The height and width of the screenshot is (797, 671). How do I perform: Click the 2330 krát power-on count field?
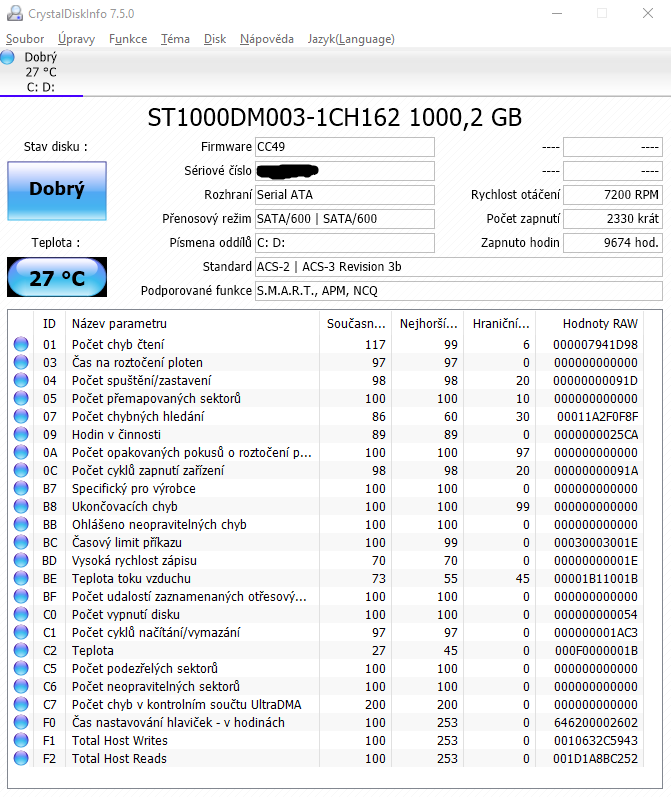[613, 219]
